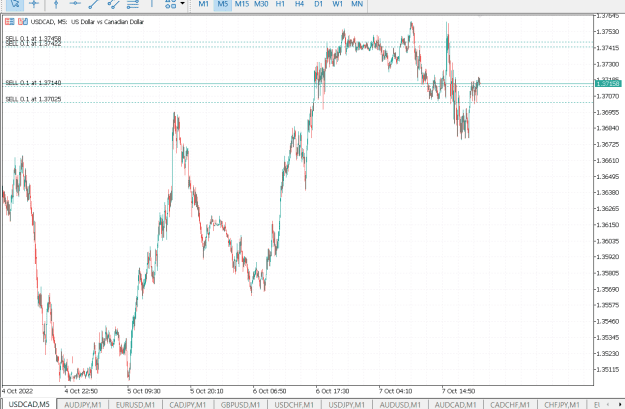Switch chart to H1 timeframe
625x409 pixels.
[x=280, y=4]
